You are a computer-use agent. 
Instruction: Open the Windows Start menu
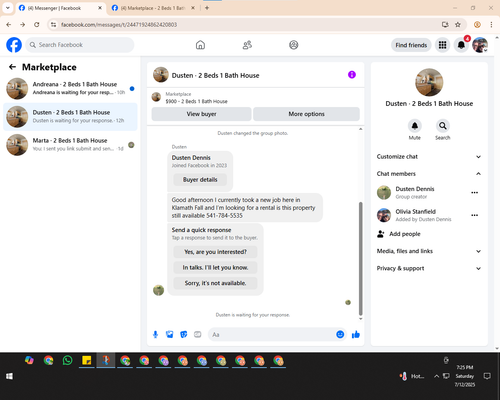point(9,376)
